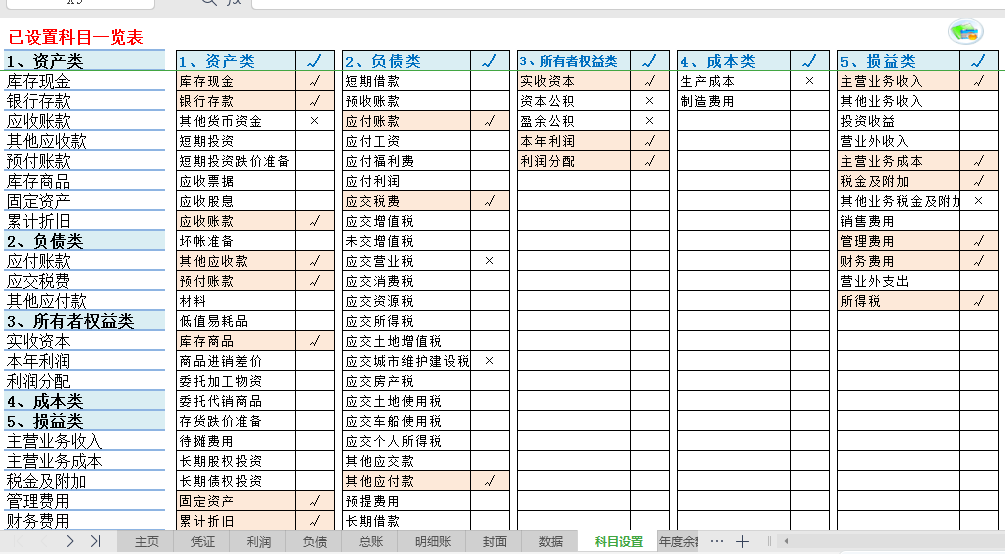The height and width of the screenshot is (554, 1005).
Task: Click the 投资收益 cell
Action: pyautogui.click(x=899, y=121)
